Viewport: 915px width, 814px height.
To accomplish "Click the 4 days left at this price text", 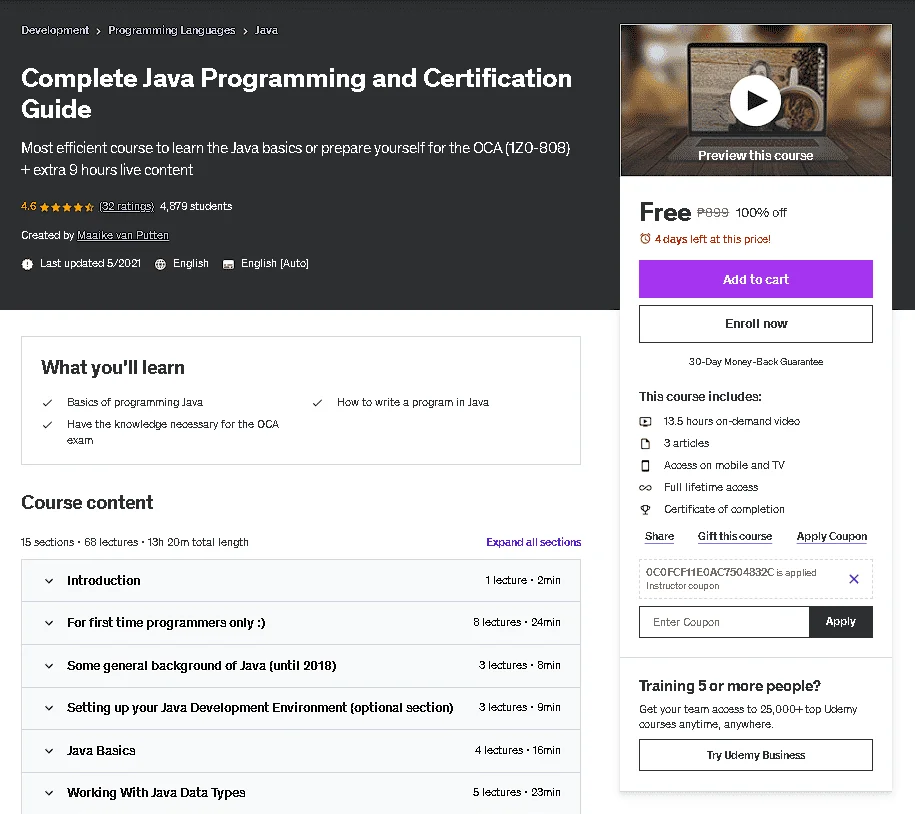I will tap(713, 239).
